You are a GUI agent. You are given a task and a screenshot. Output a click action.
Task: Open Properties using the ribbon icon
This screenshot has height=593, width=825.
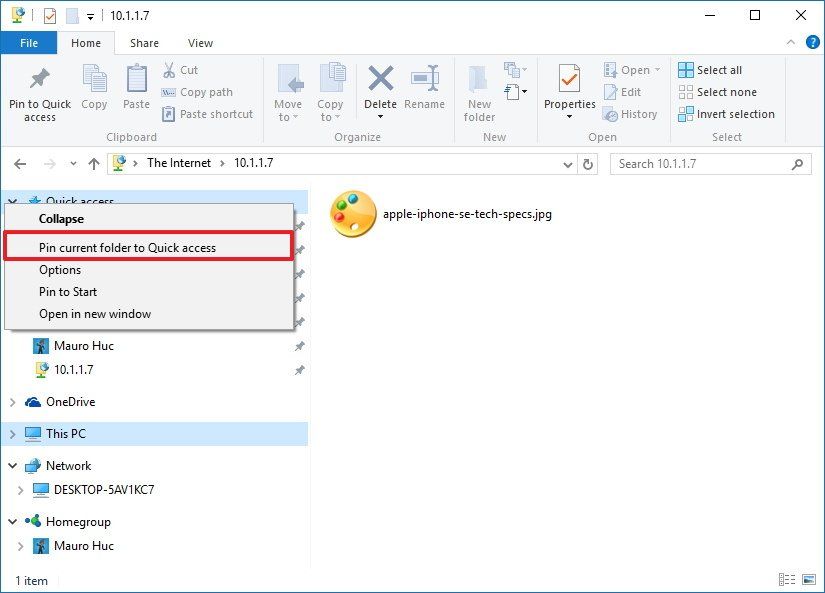(x=569, y=90)
